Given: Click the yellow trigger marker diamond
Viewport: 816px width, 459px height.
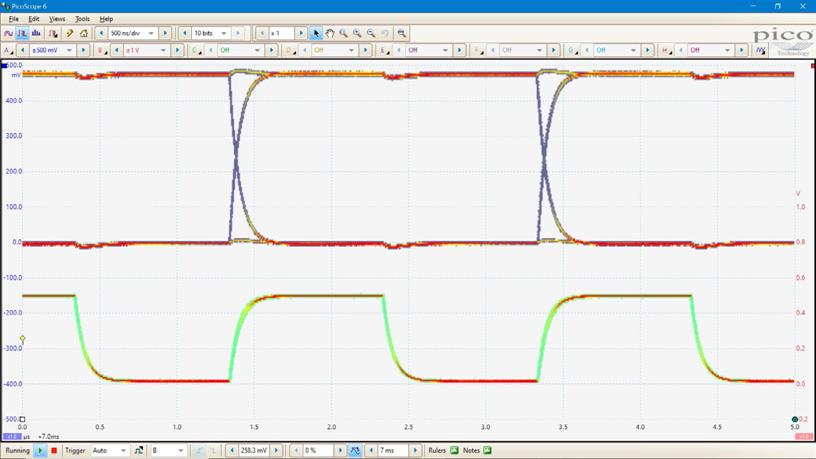Looking at the screenshot, I should tap(22, 339).
